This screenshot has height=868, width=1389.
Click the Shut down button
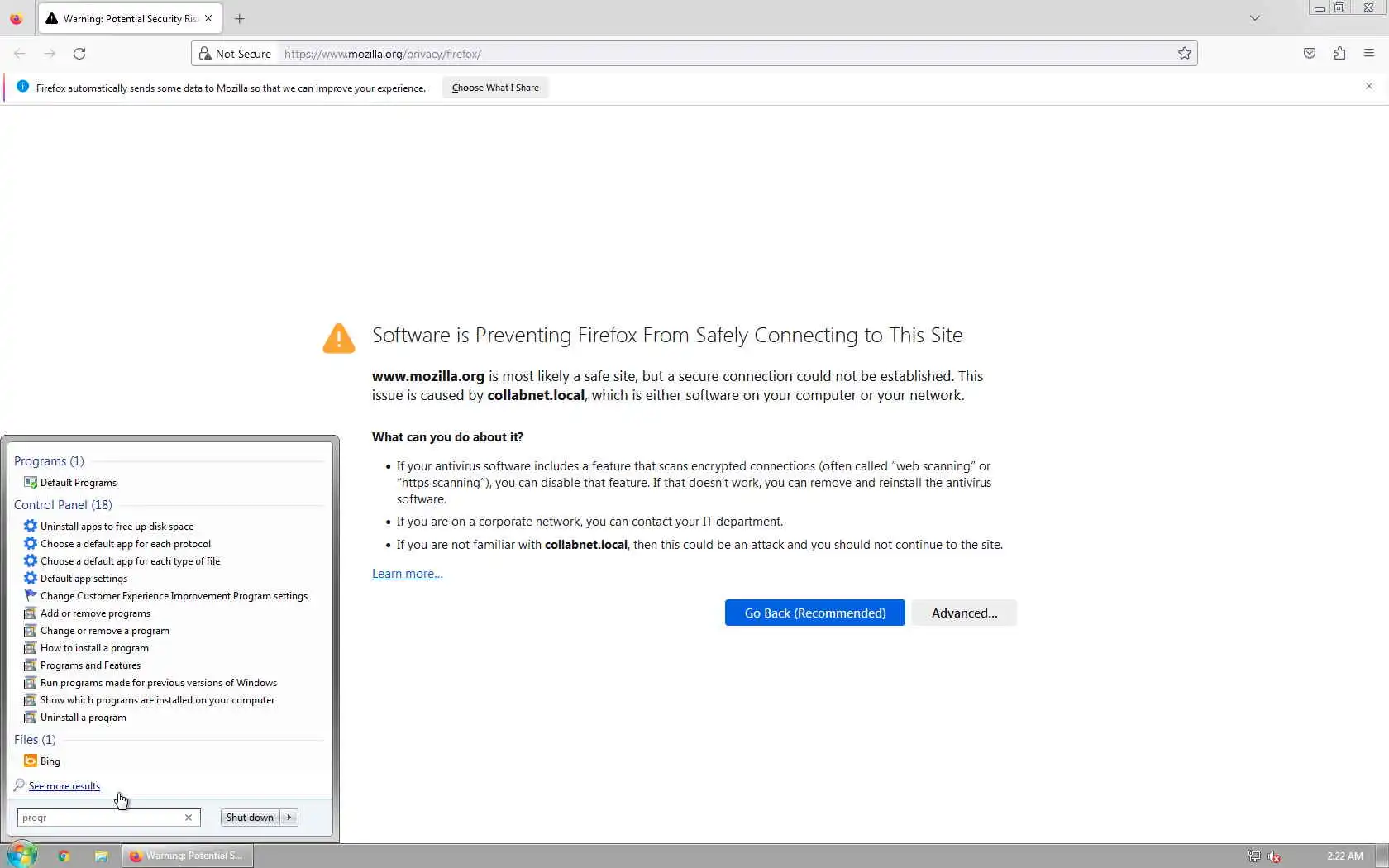tap(250, 818)
